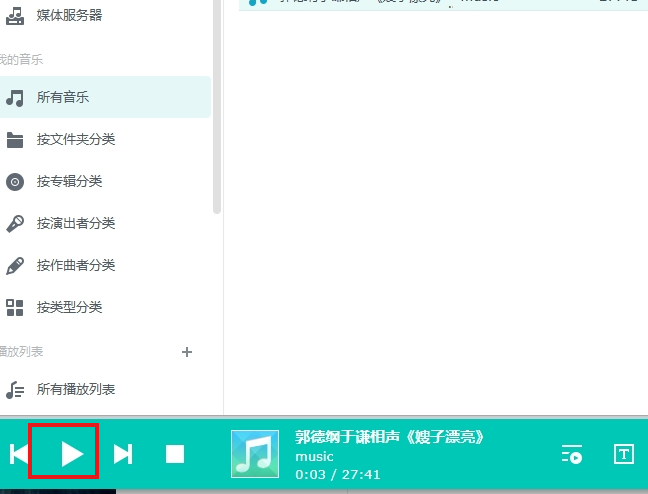Add a new playlist with plus icon
This screenshot has width=648, height=494.
(187, 352)
